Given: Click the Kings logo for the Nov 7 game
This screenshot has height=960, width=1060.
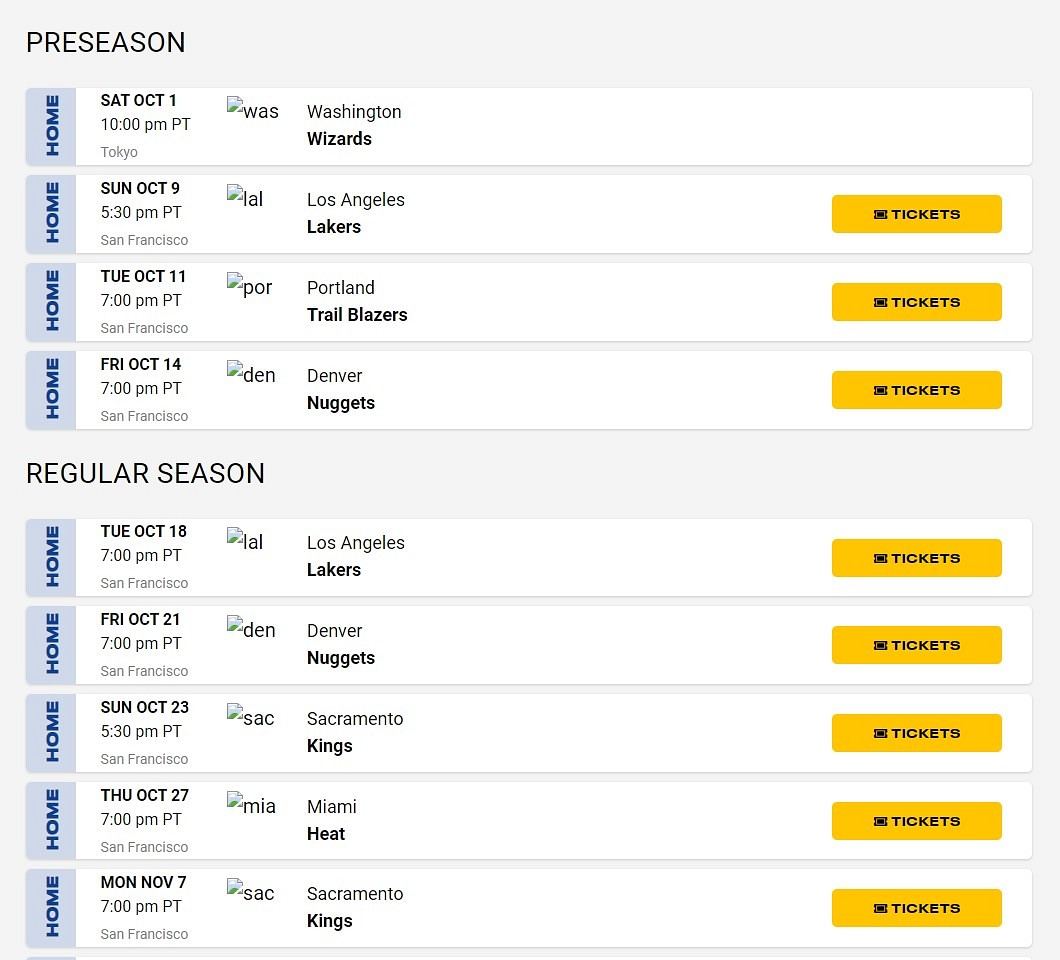Looking at the screenshot, I should tap(250, 892).
